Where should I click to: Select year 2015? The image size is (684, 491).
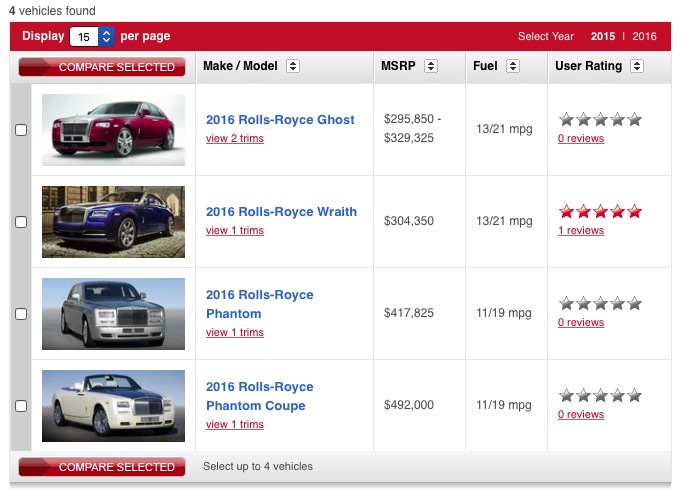click(602, 36)
